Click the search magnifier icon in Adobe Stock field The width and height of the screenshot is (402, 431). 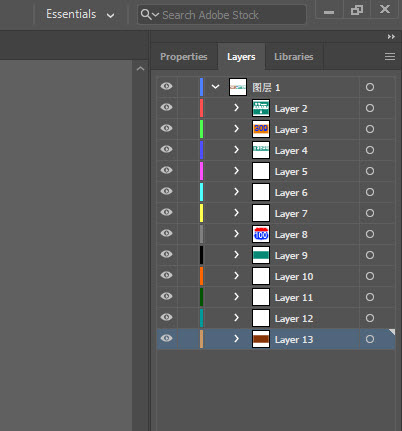(x=146, y=14)
